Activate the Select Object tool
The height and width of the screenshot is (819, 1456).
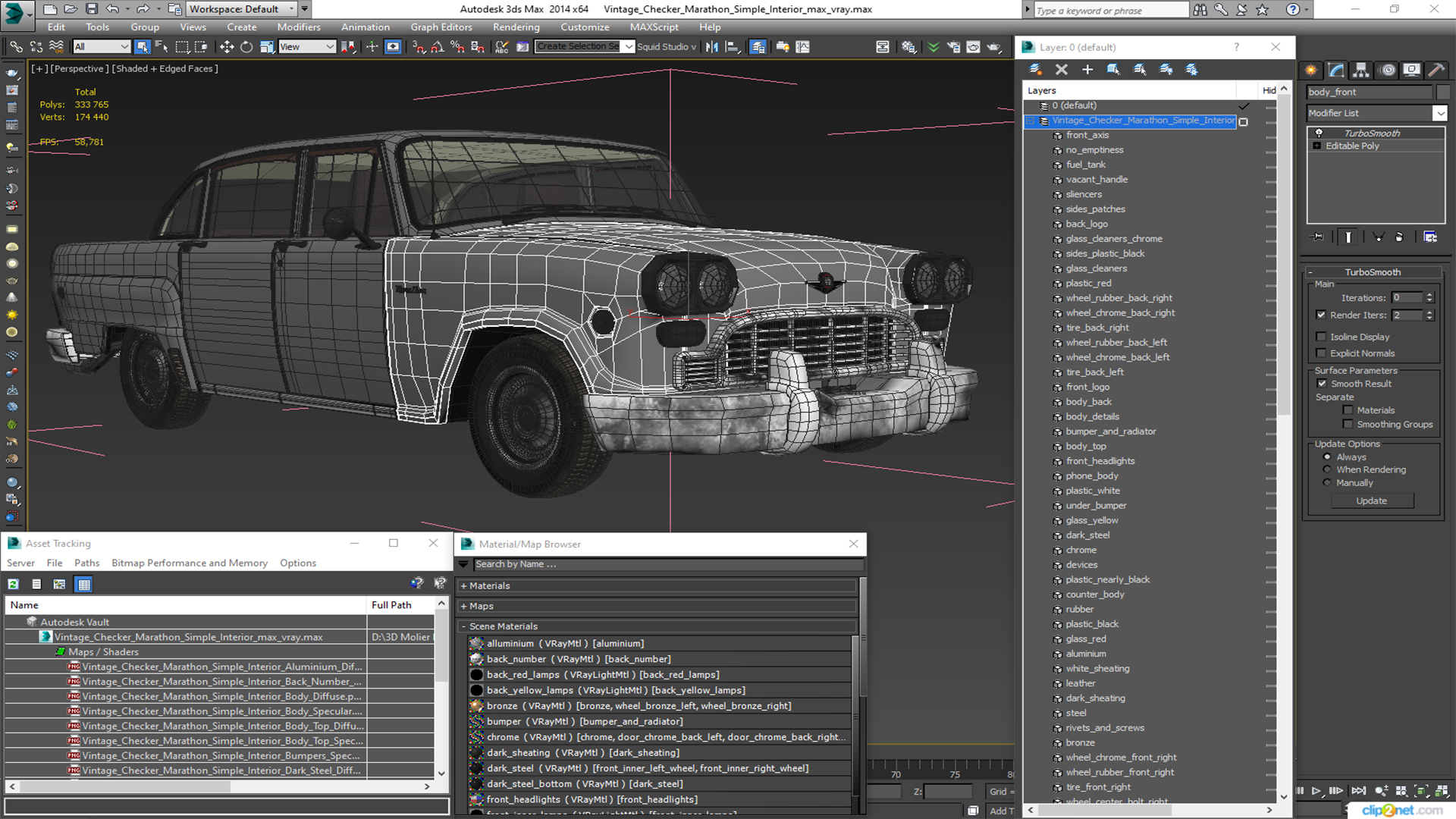pos(142,47)
